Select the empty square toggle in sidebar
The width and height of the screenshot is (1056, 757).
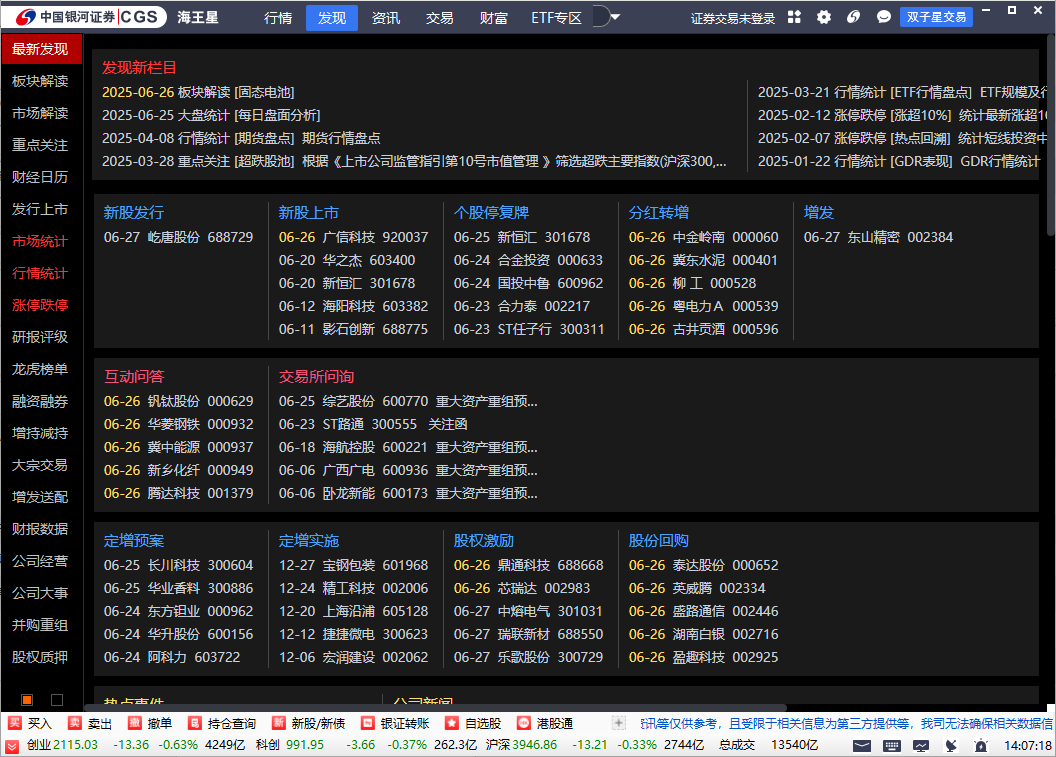pos(57,700)
